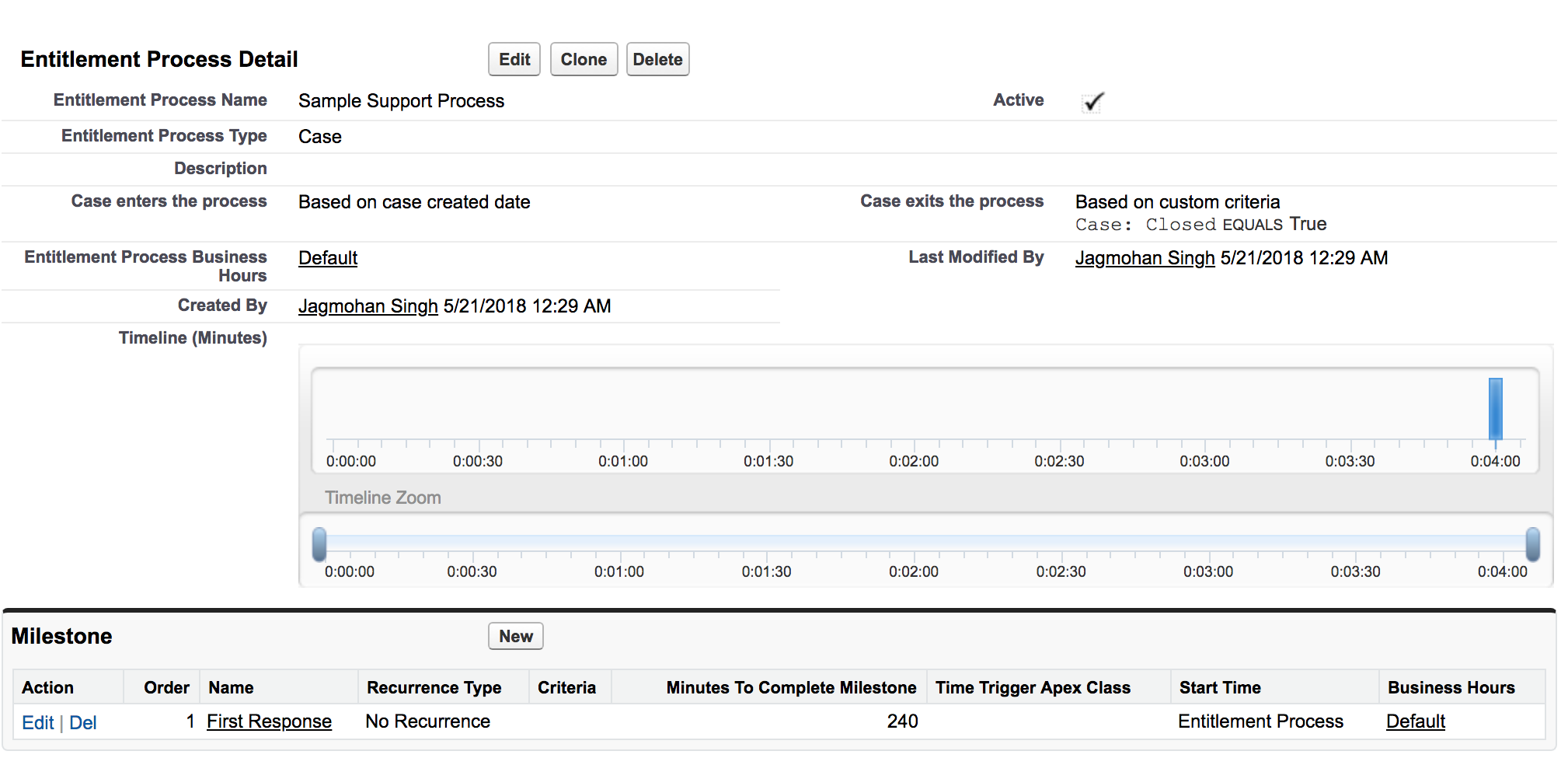The image size is (1568, 765).
Task: Open the First Response milestone link
Action: (269, 721)
